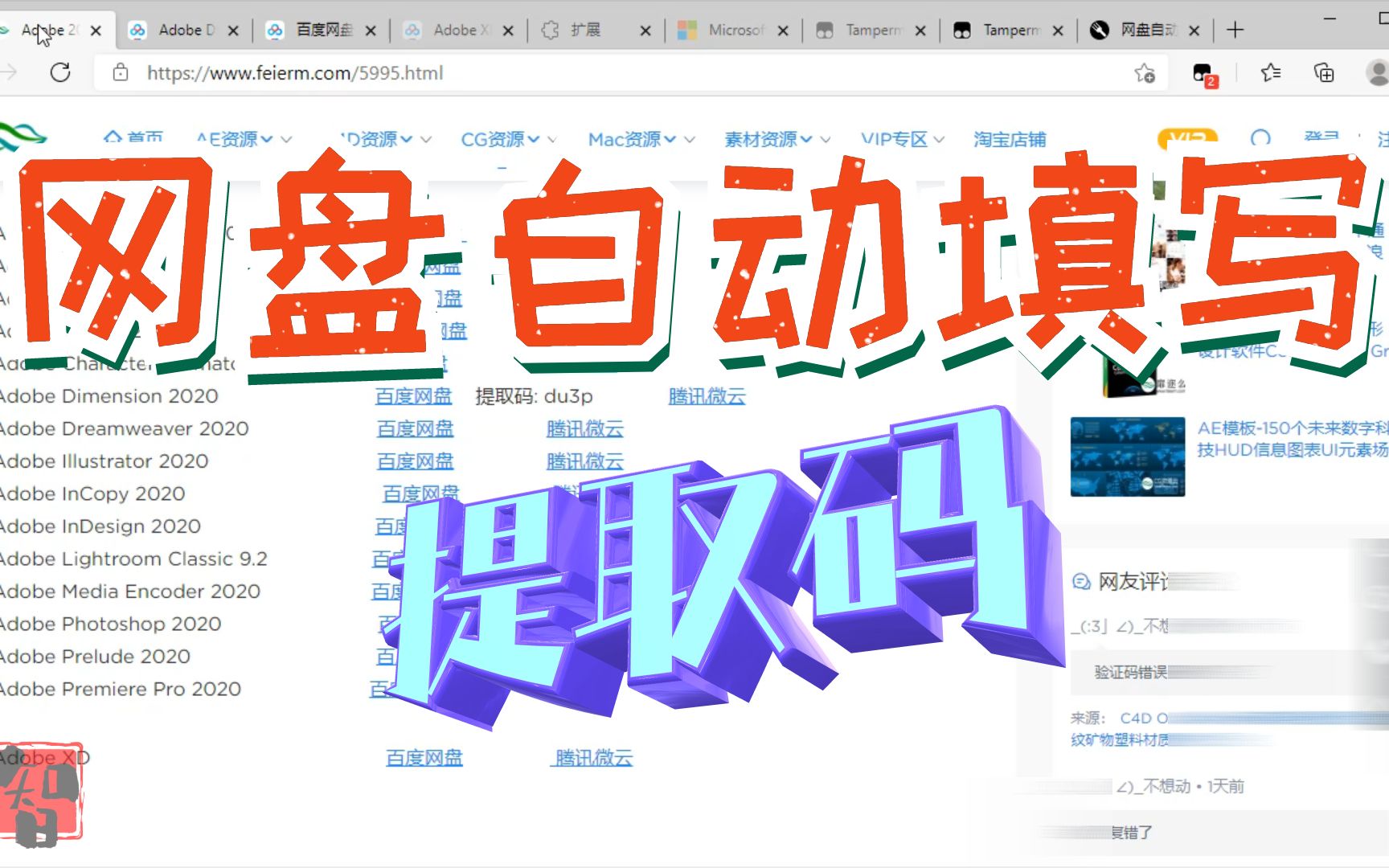This screenshot has height=868, width=1389.
Task: Close the 扩展 tab
Action: point(645,31)
